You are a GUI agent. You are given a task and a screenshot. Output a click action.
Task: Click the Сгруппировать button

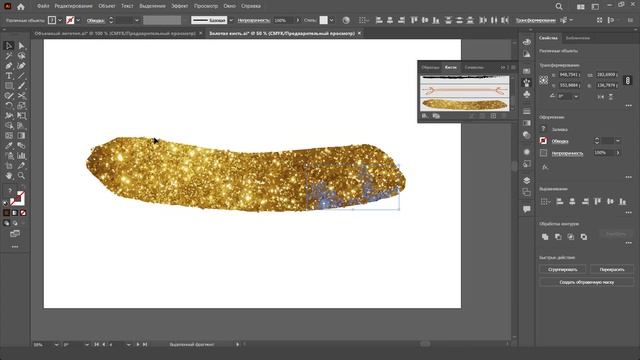[x=562, y=269]
